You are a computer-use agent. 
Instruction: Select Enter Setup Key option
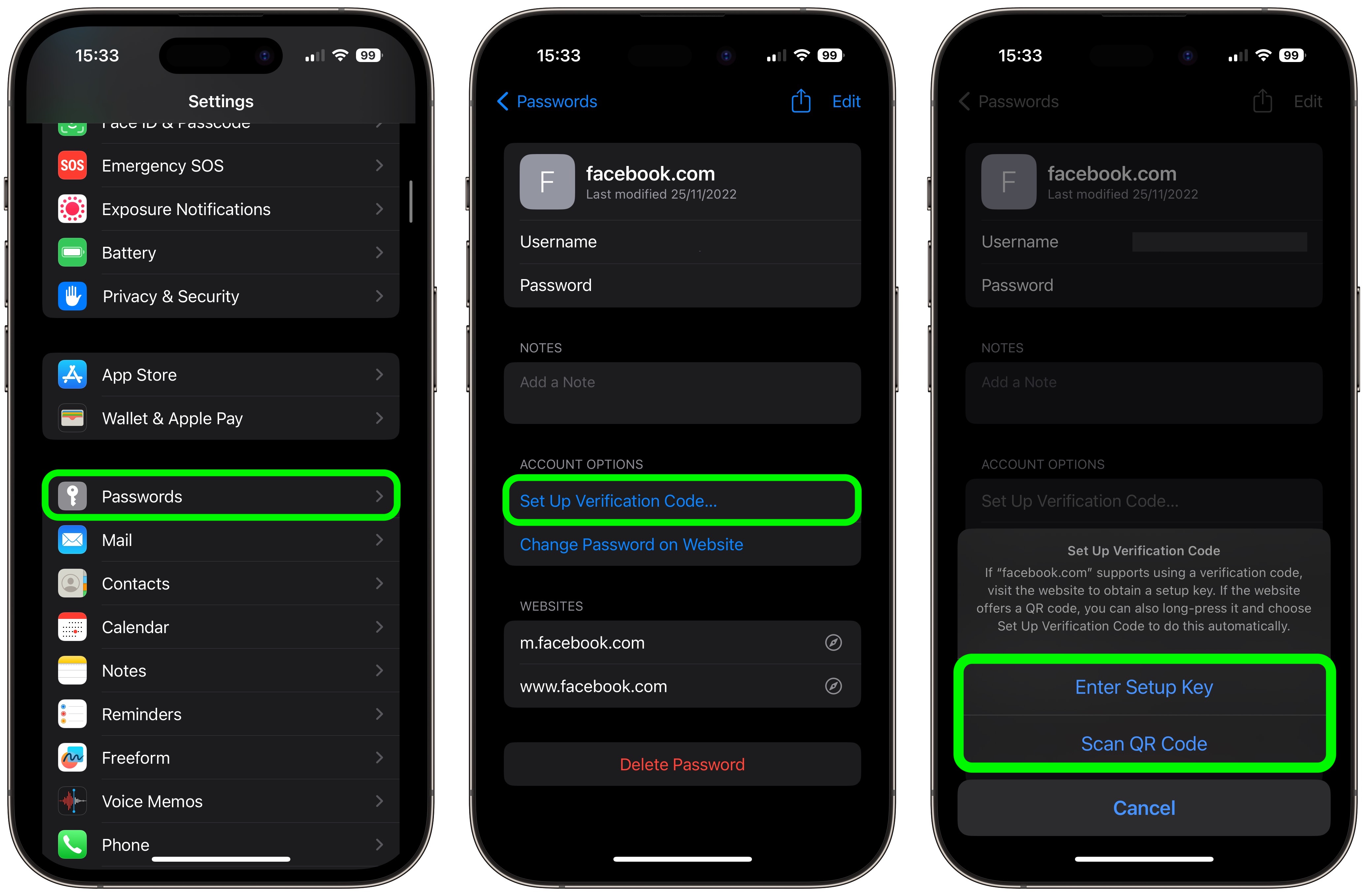(x=1144, y=687)
